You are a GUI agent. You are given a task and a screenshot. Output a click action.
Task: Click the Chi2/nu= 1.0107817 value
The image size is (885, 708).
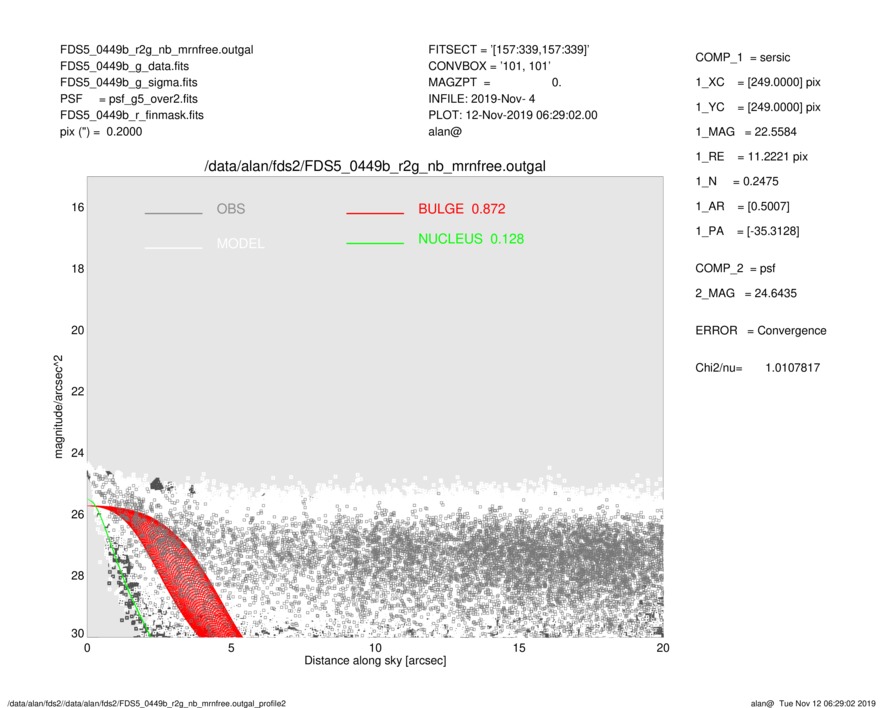[757, 368]
